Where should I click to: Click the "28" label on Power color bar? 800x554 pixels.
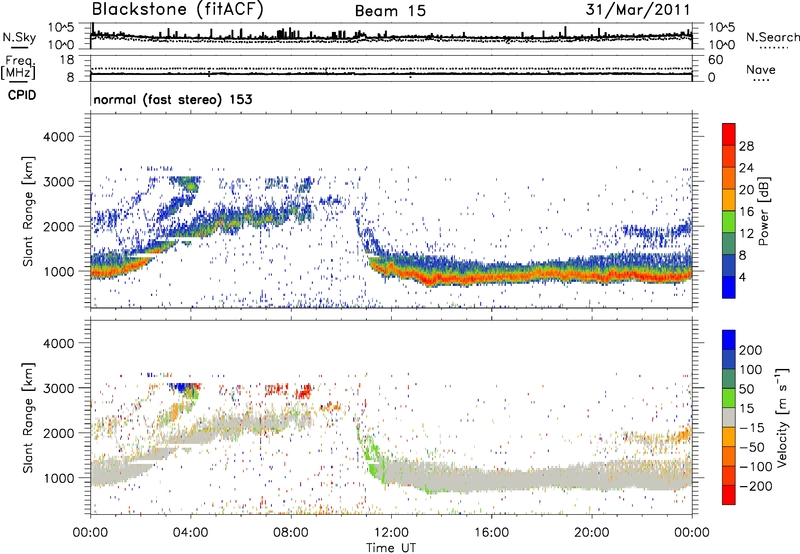click(x=746, y=146)
